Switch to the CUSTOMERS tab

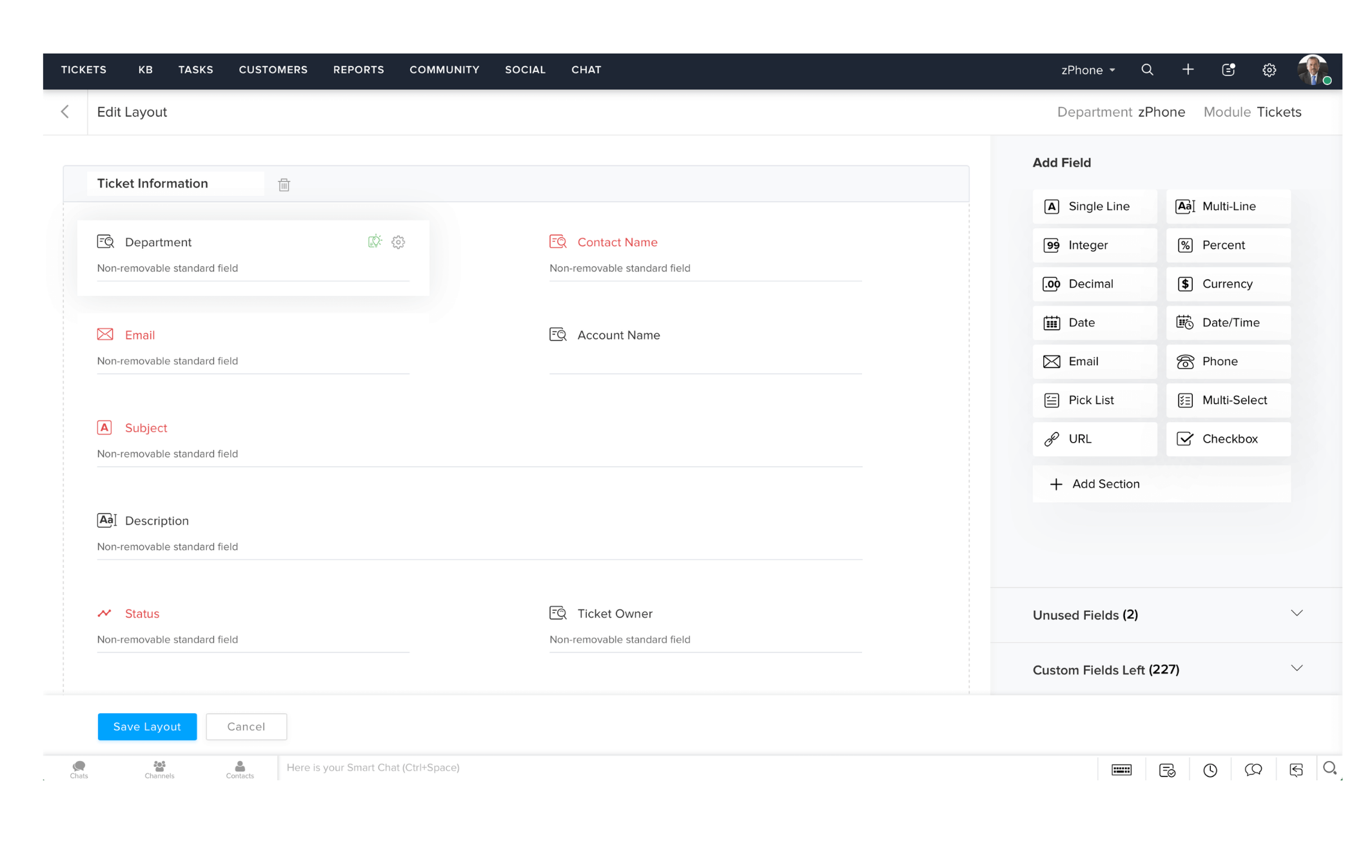pyautogui.click(x=273, y=70)
